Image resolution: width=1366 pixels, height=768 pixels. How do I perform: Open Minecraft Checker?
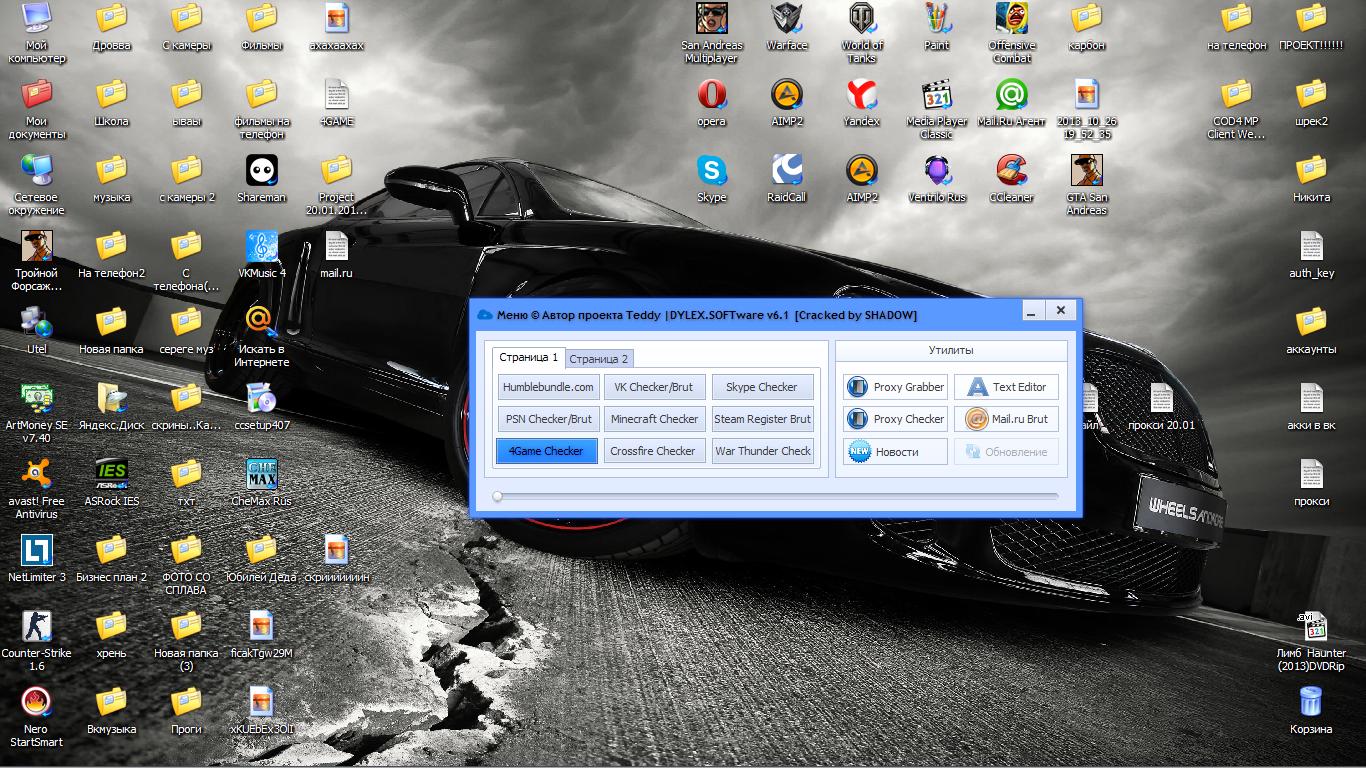654,419
